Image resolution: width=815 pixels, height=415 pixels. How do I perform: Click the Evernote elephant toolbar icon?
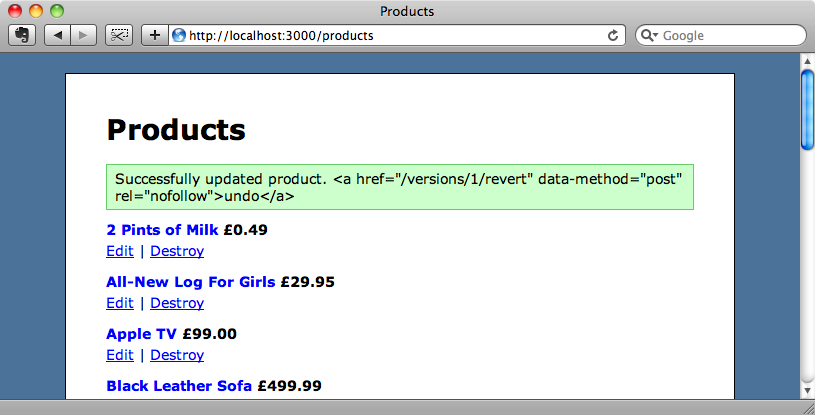coord(22,35)
